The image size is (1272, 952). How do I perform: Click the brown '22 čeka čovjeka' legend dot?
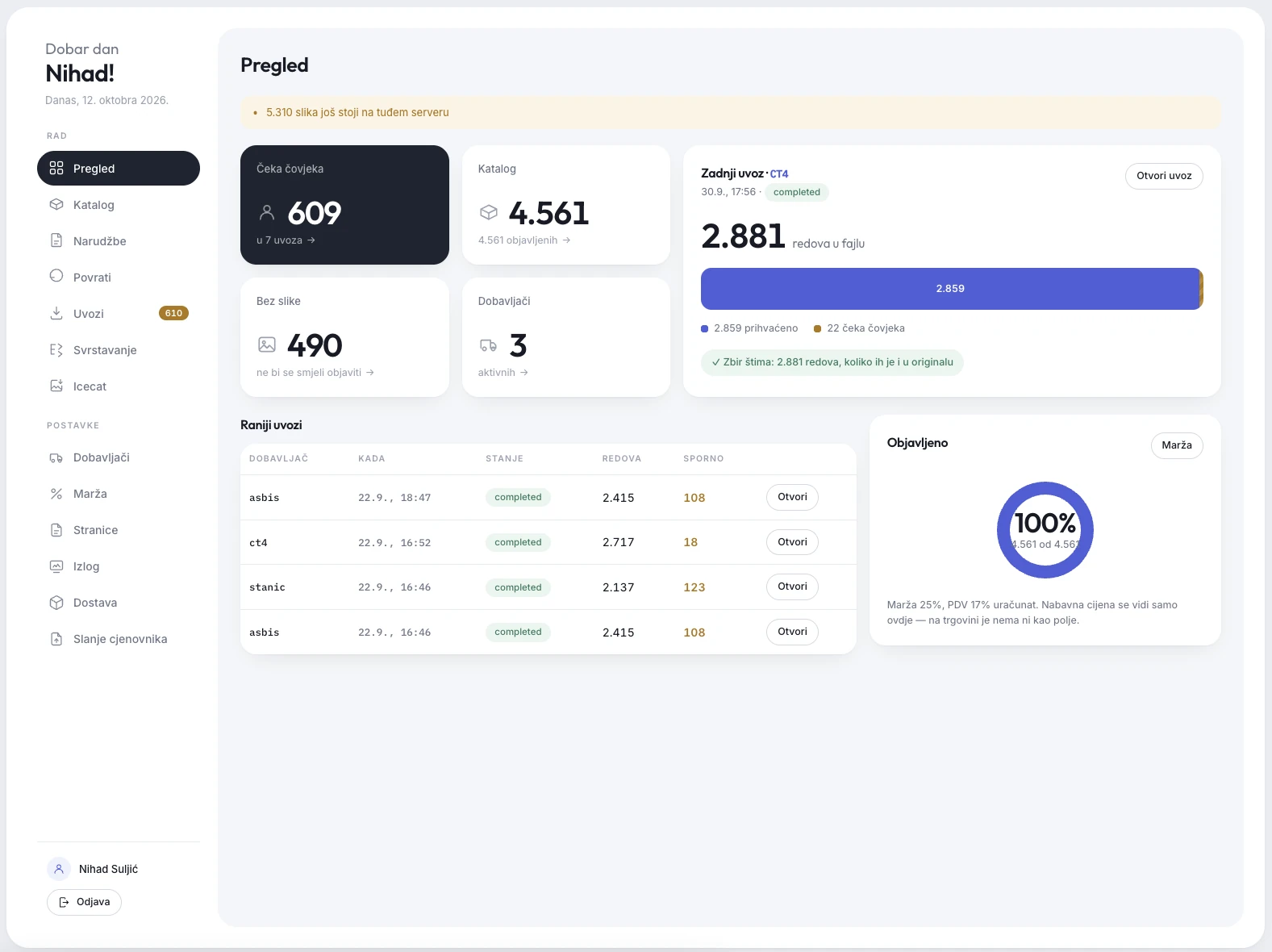(x=818, y=328)
